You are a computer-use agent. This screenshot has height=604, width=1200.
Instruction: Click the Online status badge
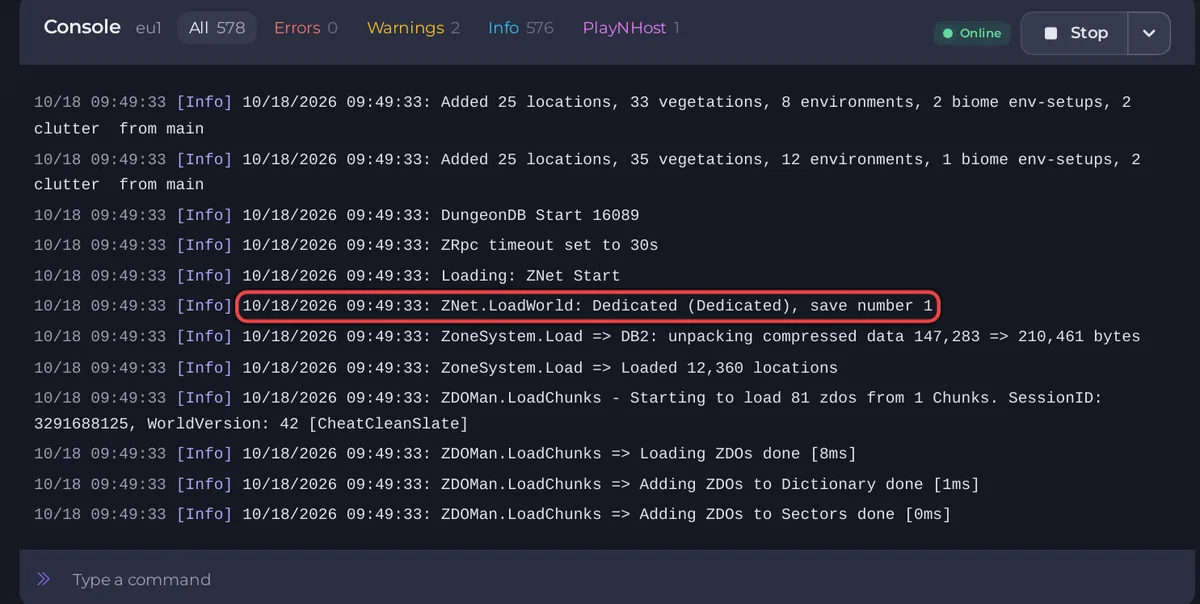click(972, 33)
